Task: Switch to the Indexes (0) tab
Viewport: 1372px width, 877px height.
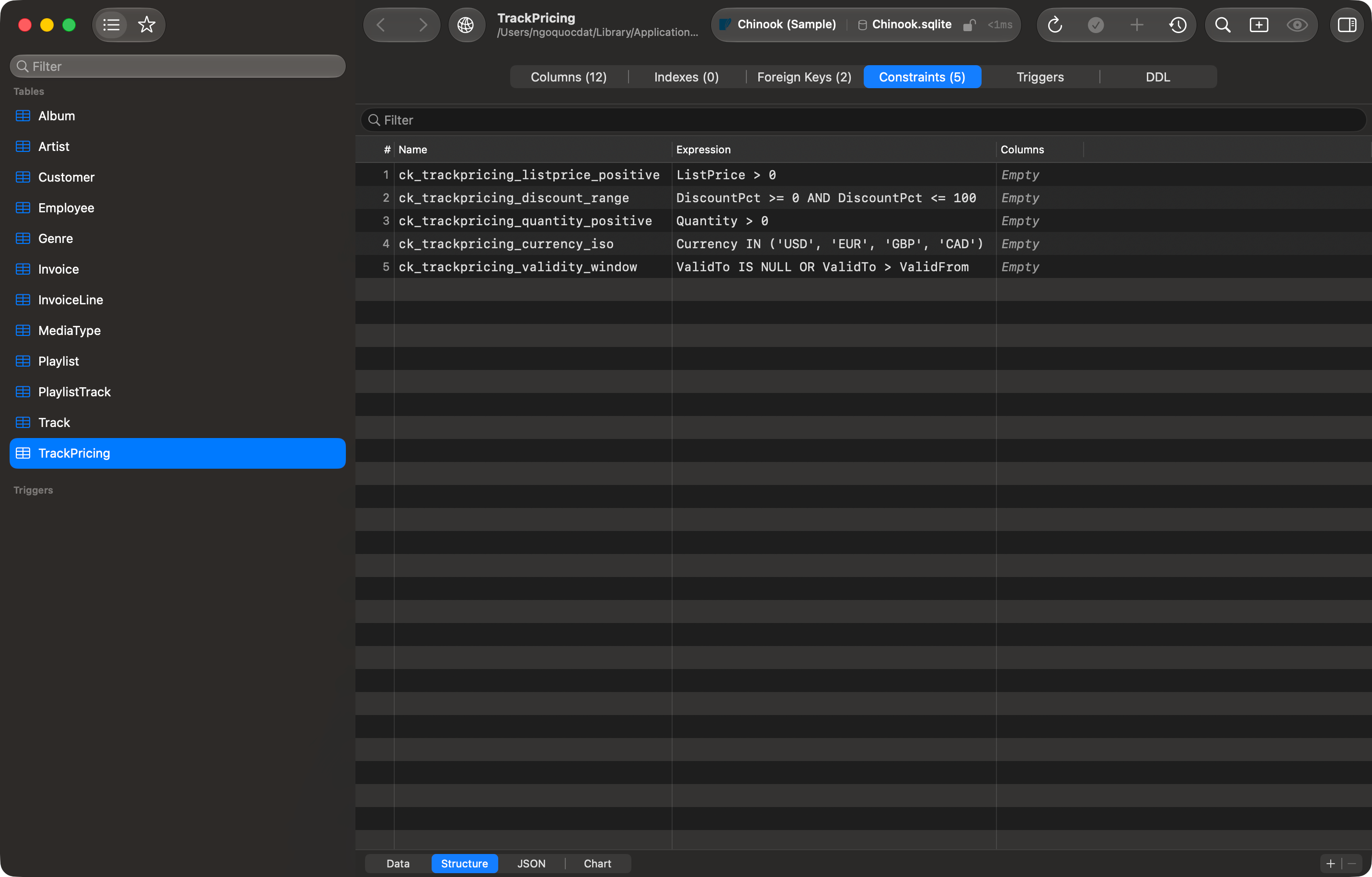Action: coord(686,77)
